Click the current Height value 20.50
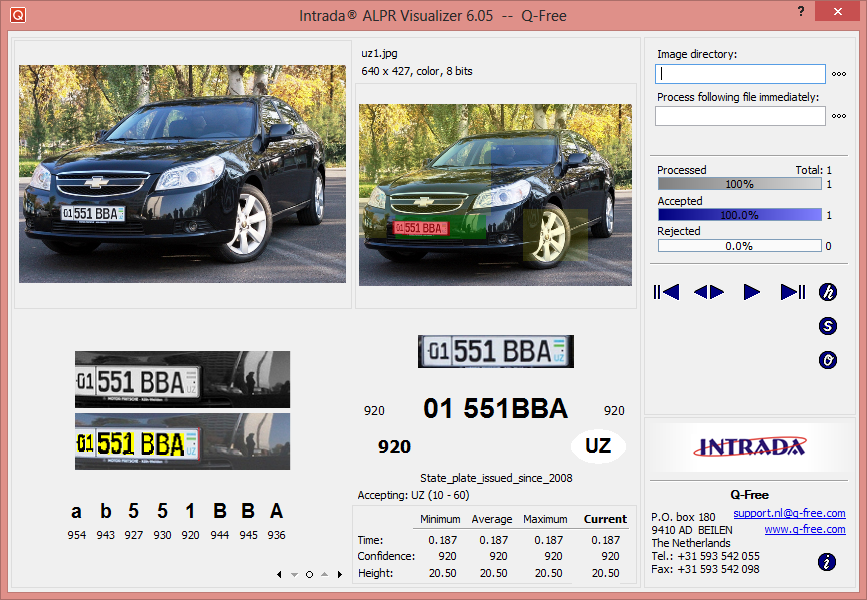Viewport: 867px width, 600px height. click(605, 573)
